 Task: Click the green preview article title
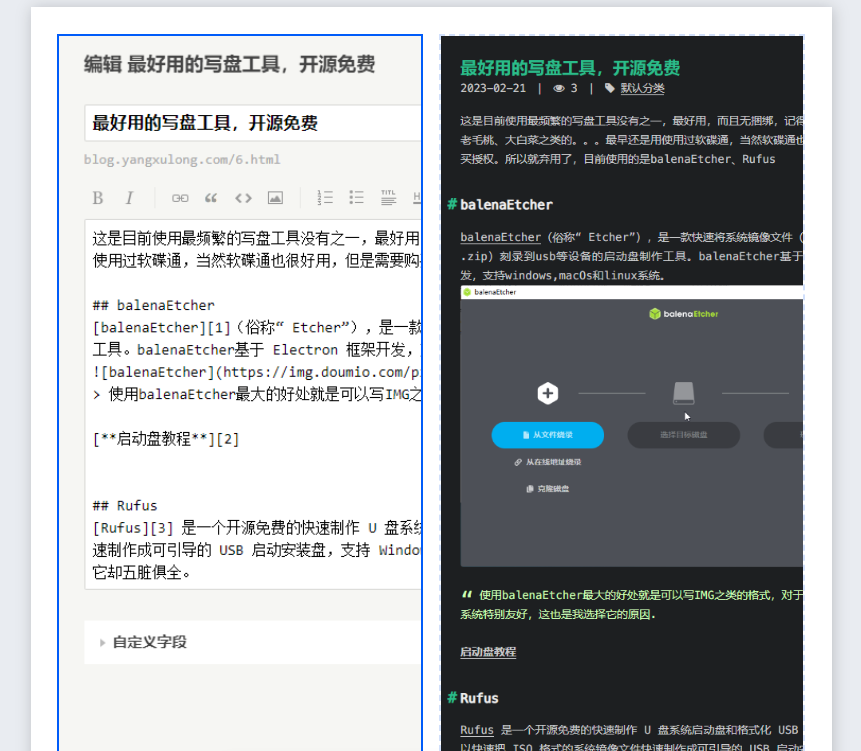(x=570, y=68)
